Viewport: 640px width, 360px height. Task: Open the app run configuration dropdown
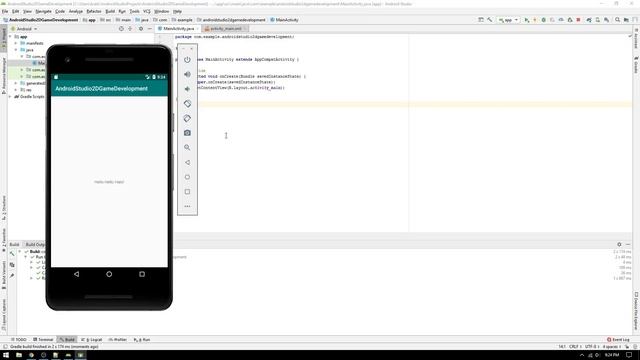(508, 20)
